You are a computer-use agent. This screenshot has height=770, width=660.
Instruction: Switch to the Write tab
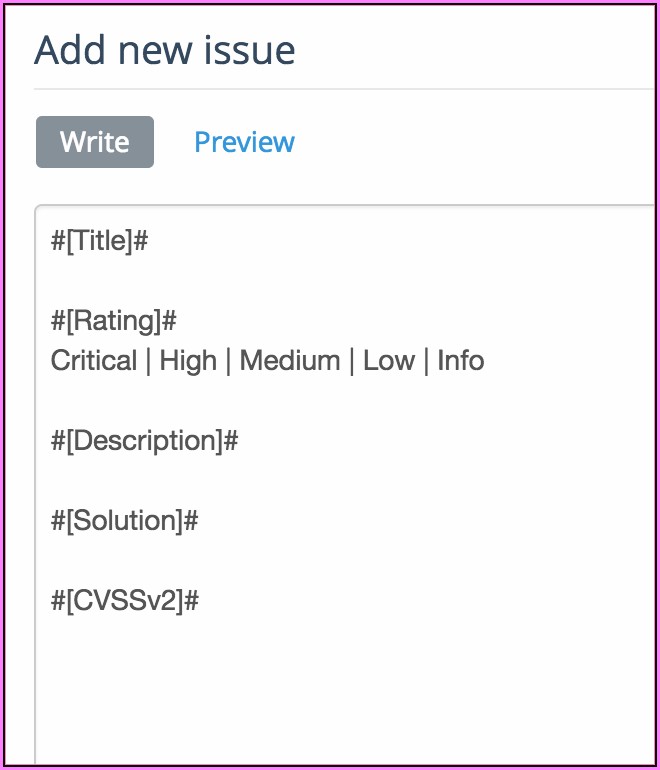(x=95, y=142)
